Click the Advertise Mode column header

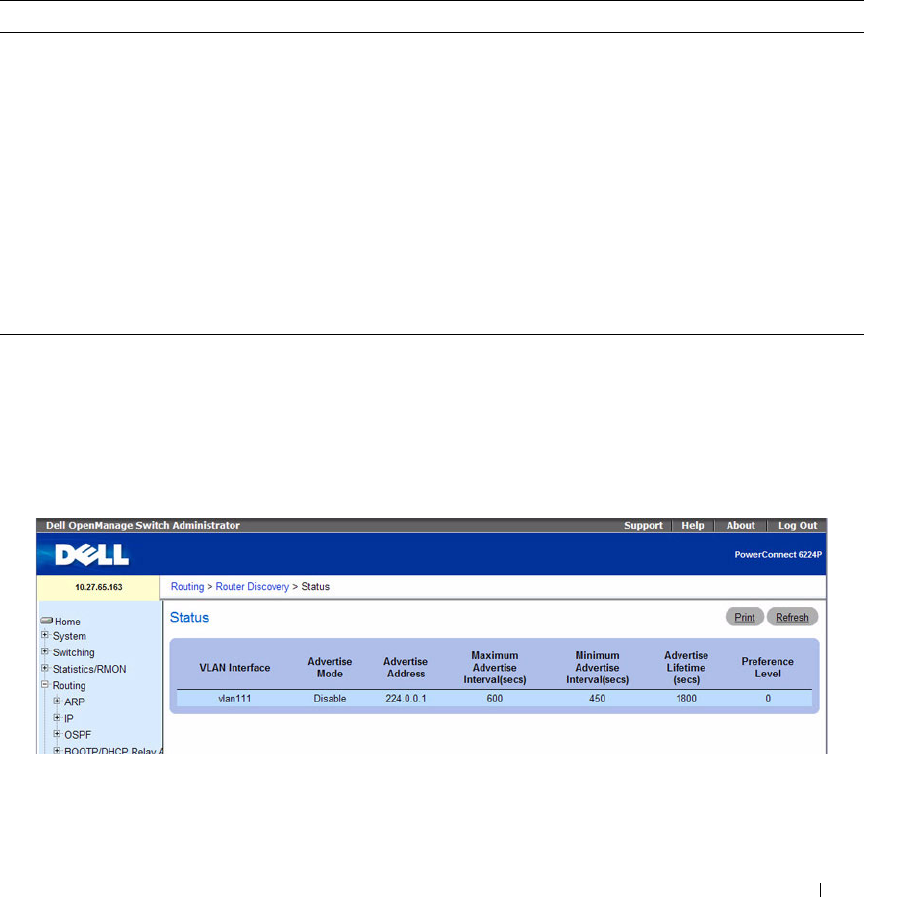click(329, 667)
